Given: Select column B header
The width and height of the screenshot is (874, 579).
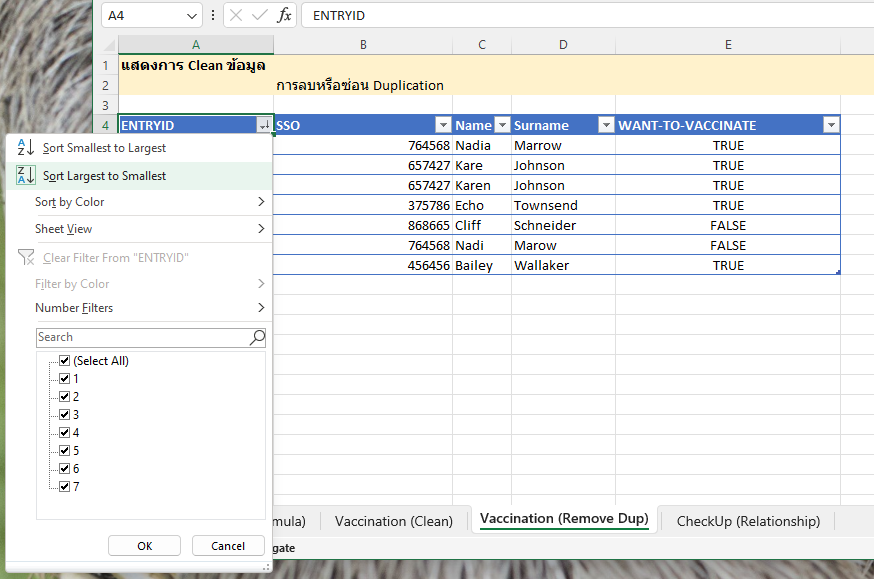Looking at the screenshot, I should click(x=363, y=45).
